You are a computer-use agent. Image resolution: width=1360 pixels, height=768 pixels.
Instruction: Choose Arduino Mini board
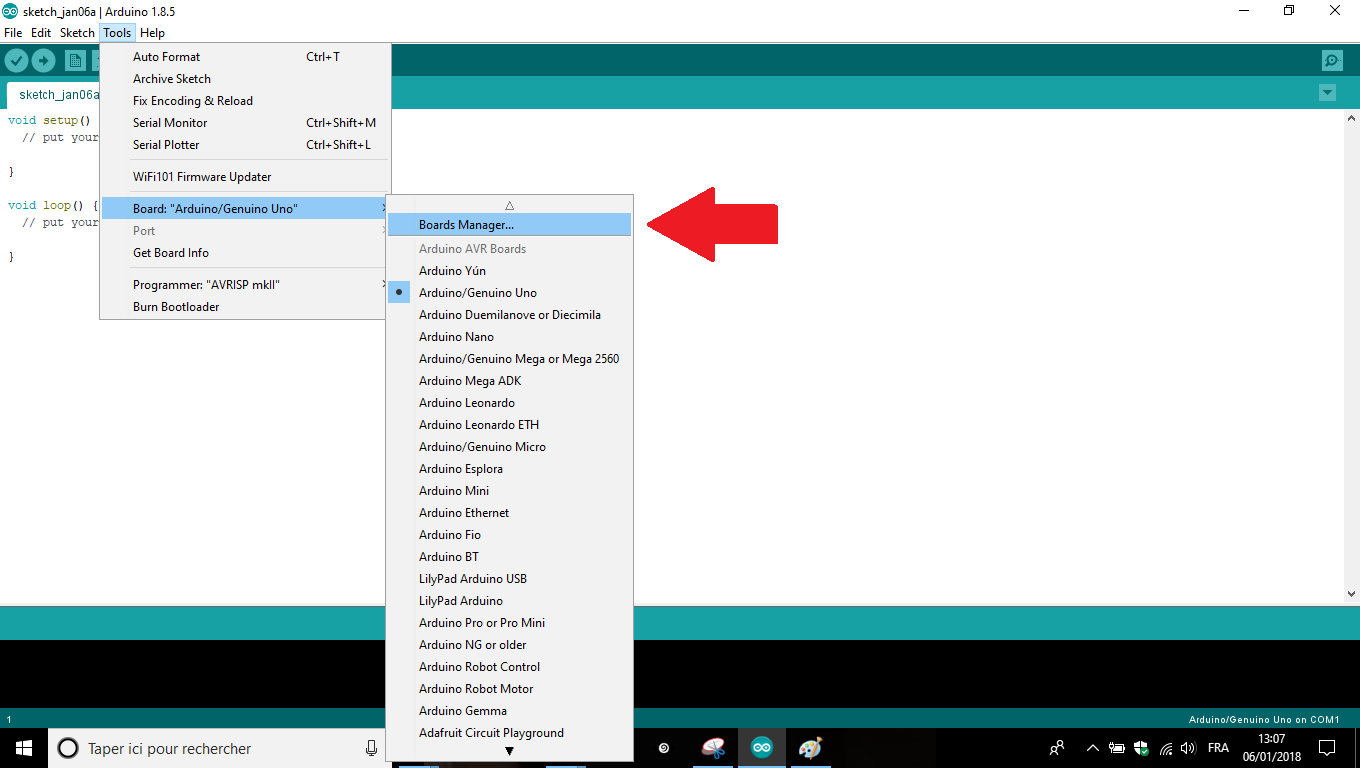pos(509,491)
